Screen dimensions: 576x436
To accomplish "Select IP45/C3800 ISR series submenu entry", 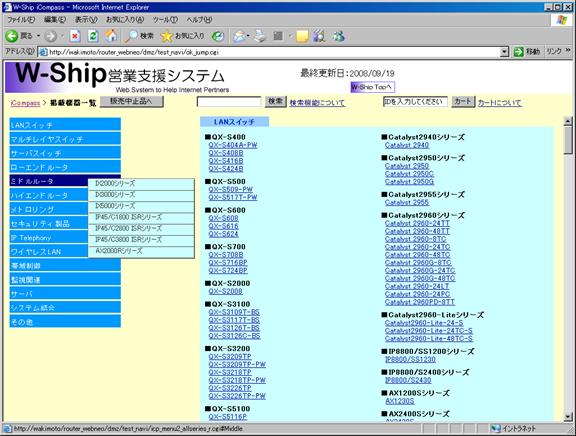I will pos(141,240).
